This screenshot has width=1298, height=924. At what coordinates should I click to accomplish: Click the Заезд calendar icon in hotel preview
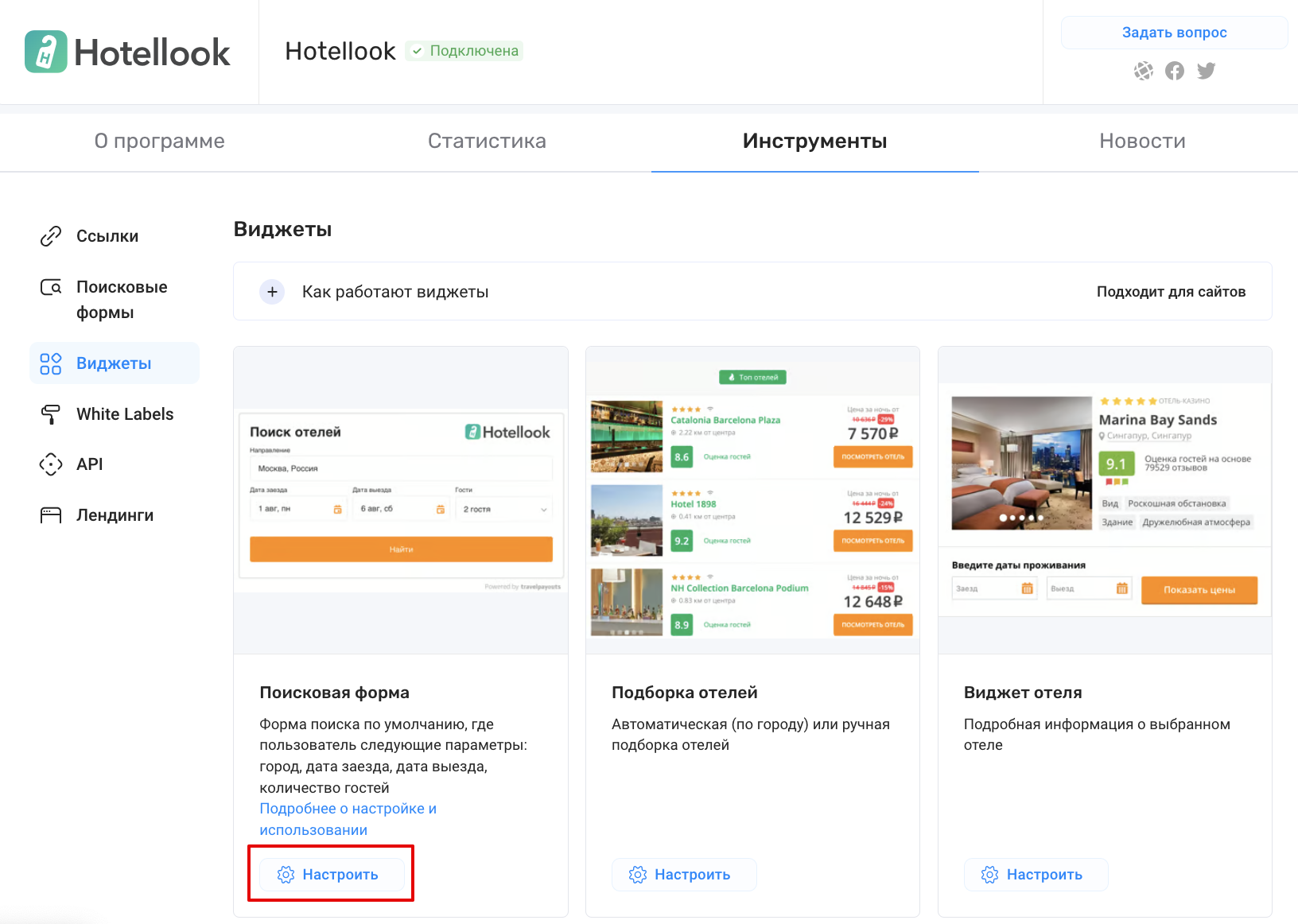tap(1027, 588)
